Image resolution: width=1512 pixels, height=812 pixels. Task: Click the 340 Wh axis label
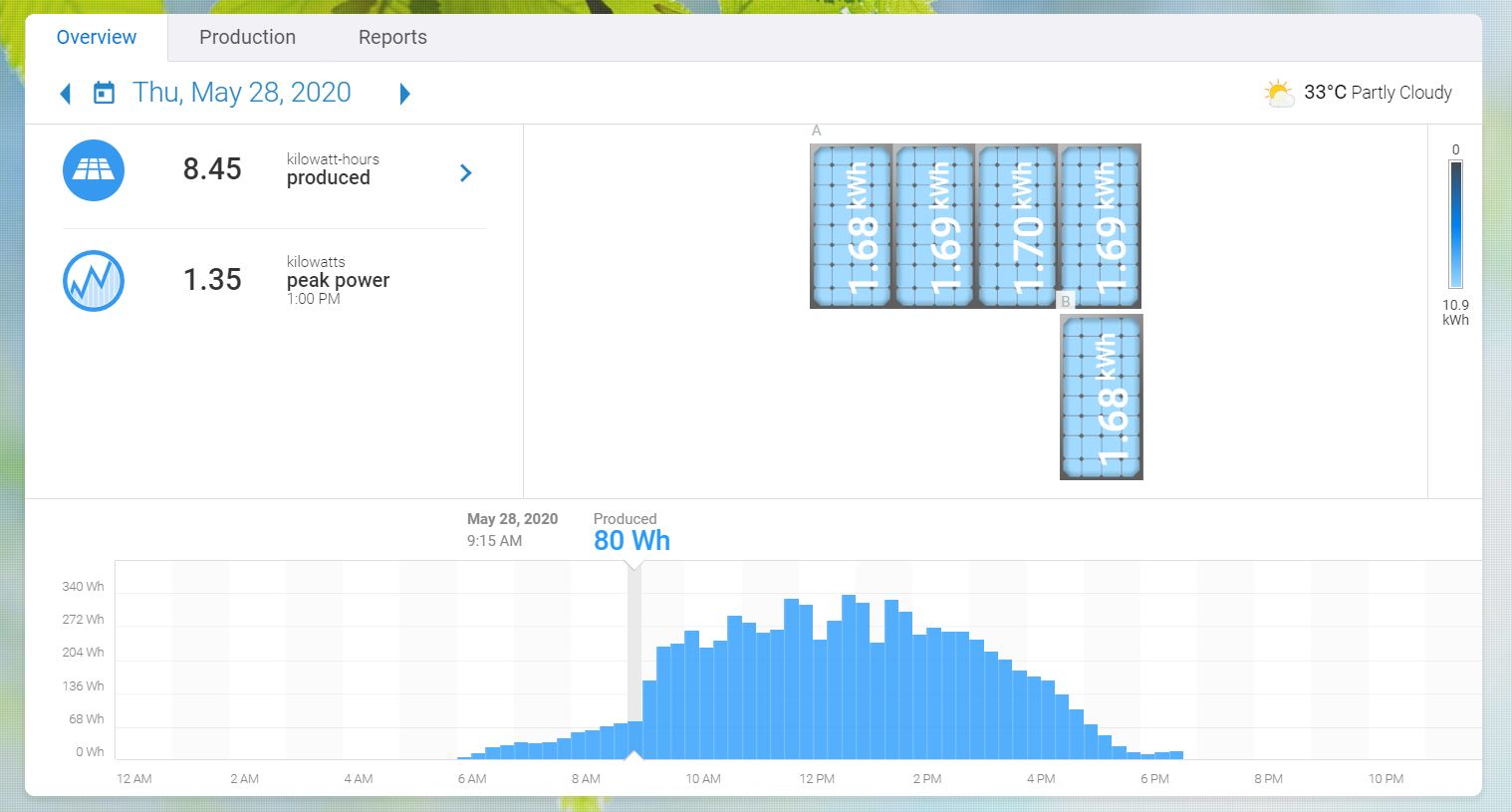click(x=83, y=587)
